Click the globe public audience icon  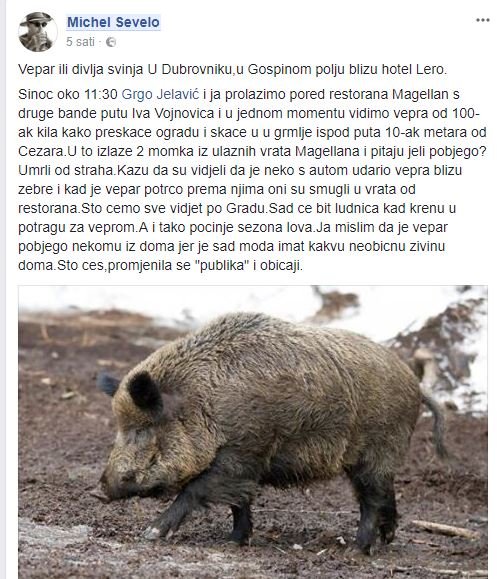[111, 42]
